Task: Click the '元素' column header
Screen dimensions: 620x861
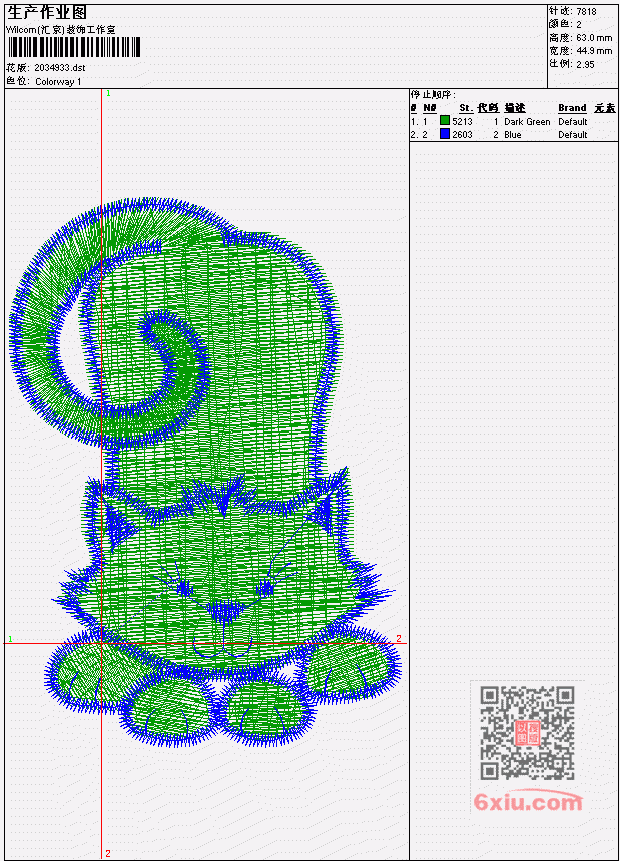Action: 605,108
